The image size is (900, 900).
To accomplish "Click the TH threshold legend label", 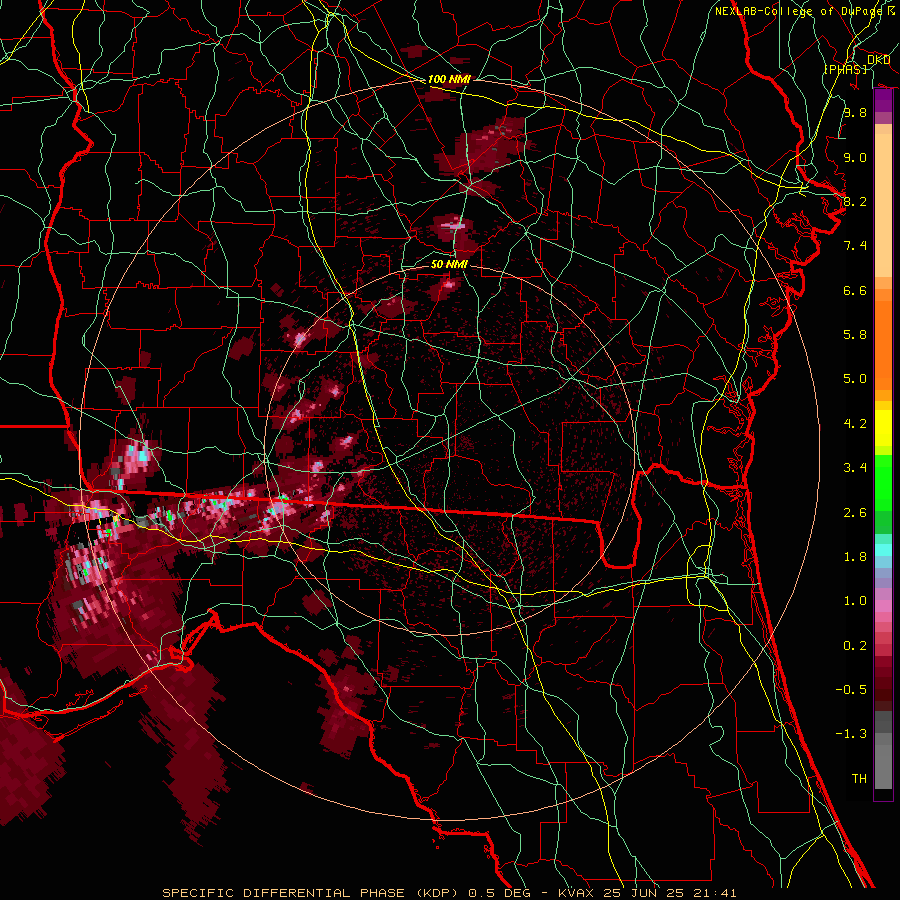I will tap(859, 779).
